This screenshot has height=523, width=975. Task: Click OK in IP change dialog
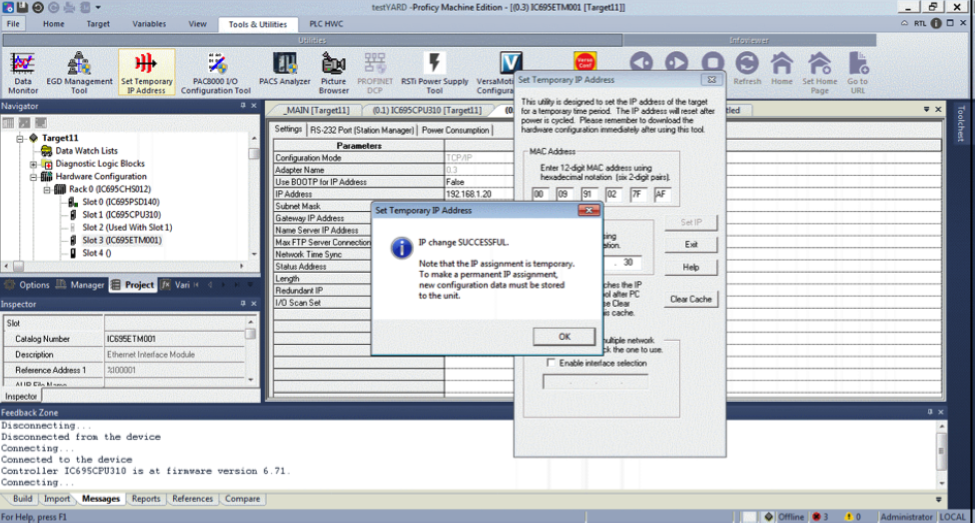tap(564, 336)
